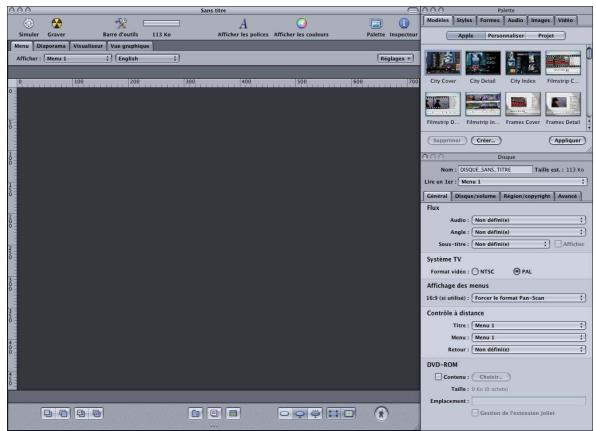Select the City Cover template thumbnail
This screenshot has width=596, height=431.
pyautogui.click(x=443, y=63)
